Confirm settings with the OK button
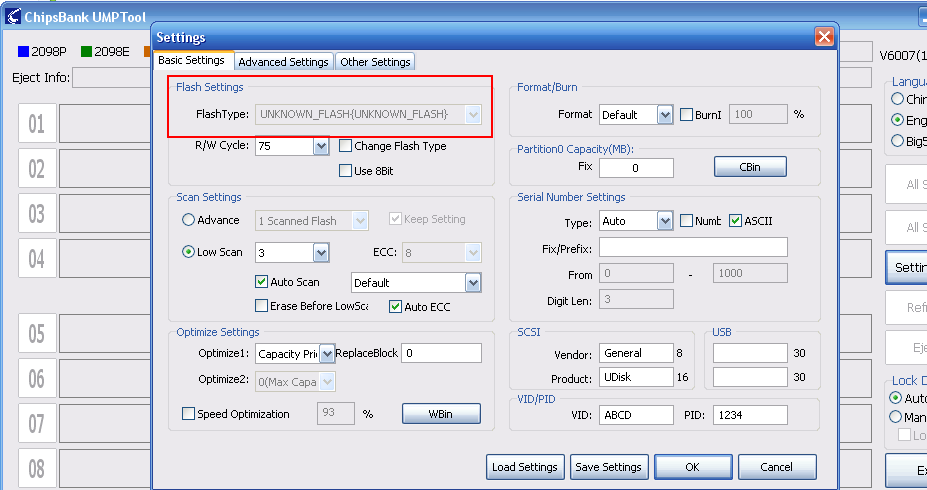Viewport: 927px width, 490px height. (693, 467)
